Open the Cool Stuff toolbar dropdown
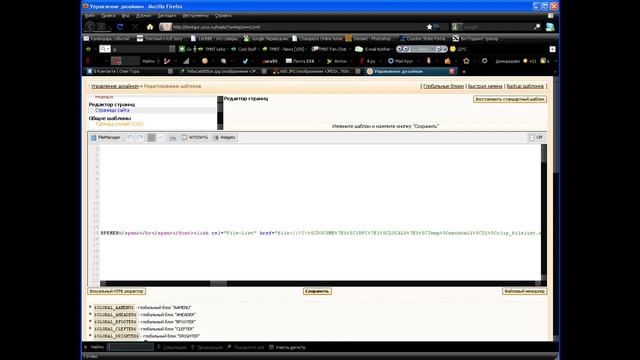This screenshot has height=360, width=640. tap(244, 49)
